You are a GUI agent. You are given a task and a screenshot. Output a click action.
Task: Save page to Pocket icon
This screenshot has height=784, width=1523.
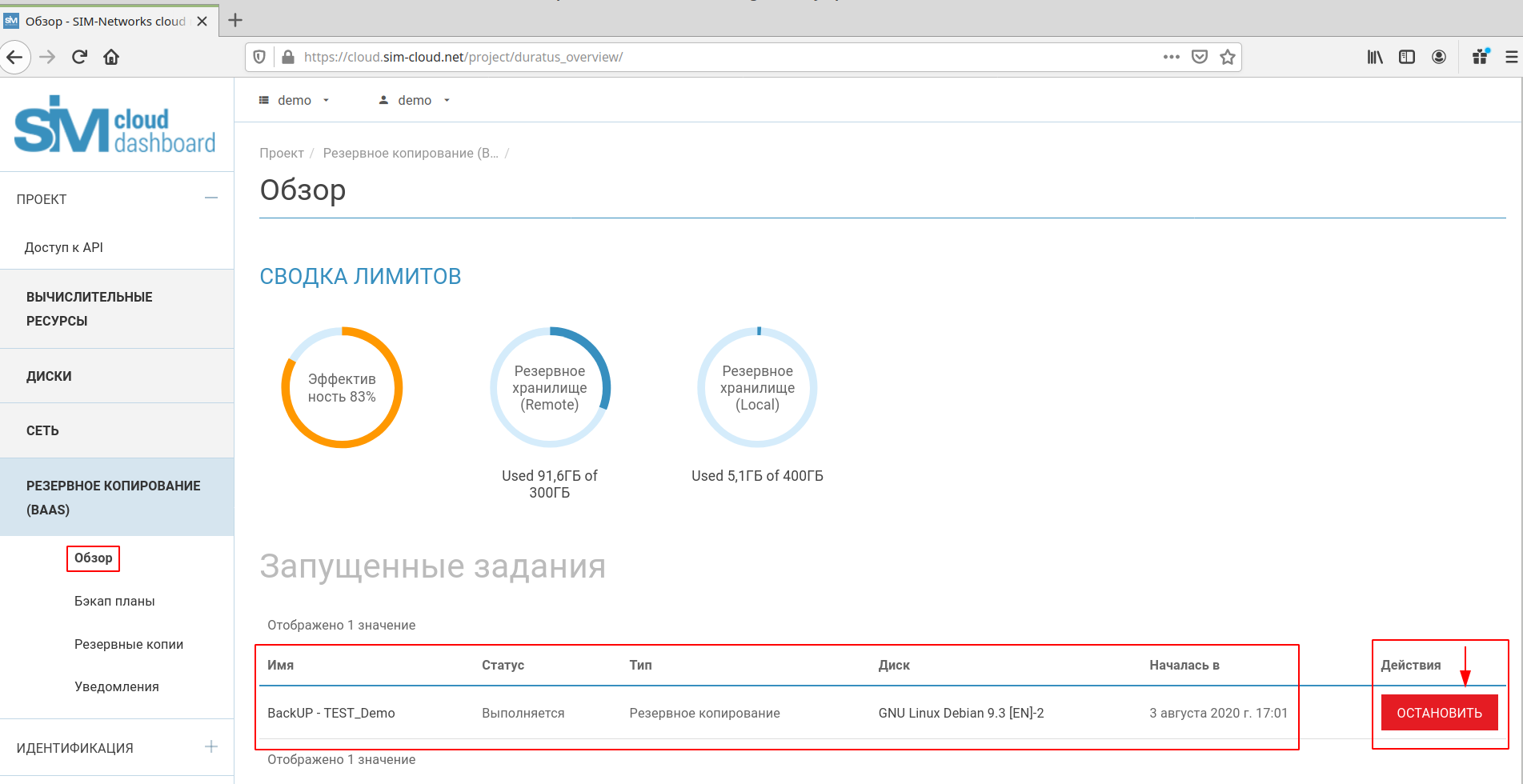pyautogui.click(x=1199, y=57)
